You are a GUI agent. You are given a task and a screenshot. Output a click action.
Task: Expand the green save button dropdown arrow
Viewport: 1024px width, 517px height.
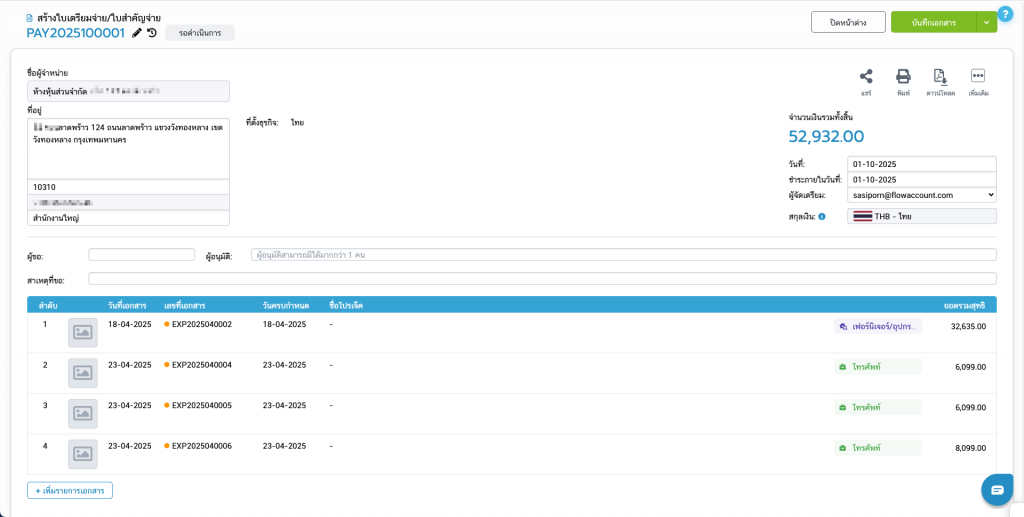[987, 22]
